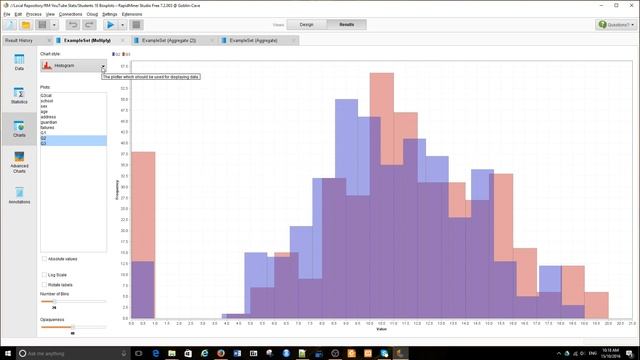The width and height of the screenshot is (640, 360).
Task: Open the Edit menu
Action: (18, 14)
